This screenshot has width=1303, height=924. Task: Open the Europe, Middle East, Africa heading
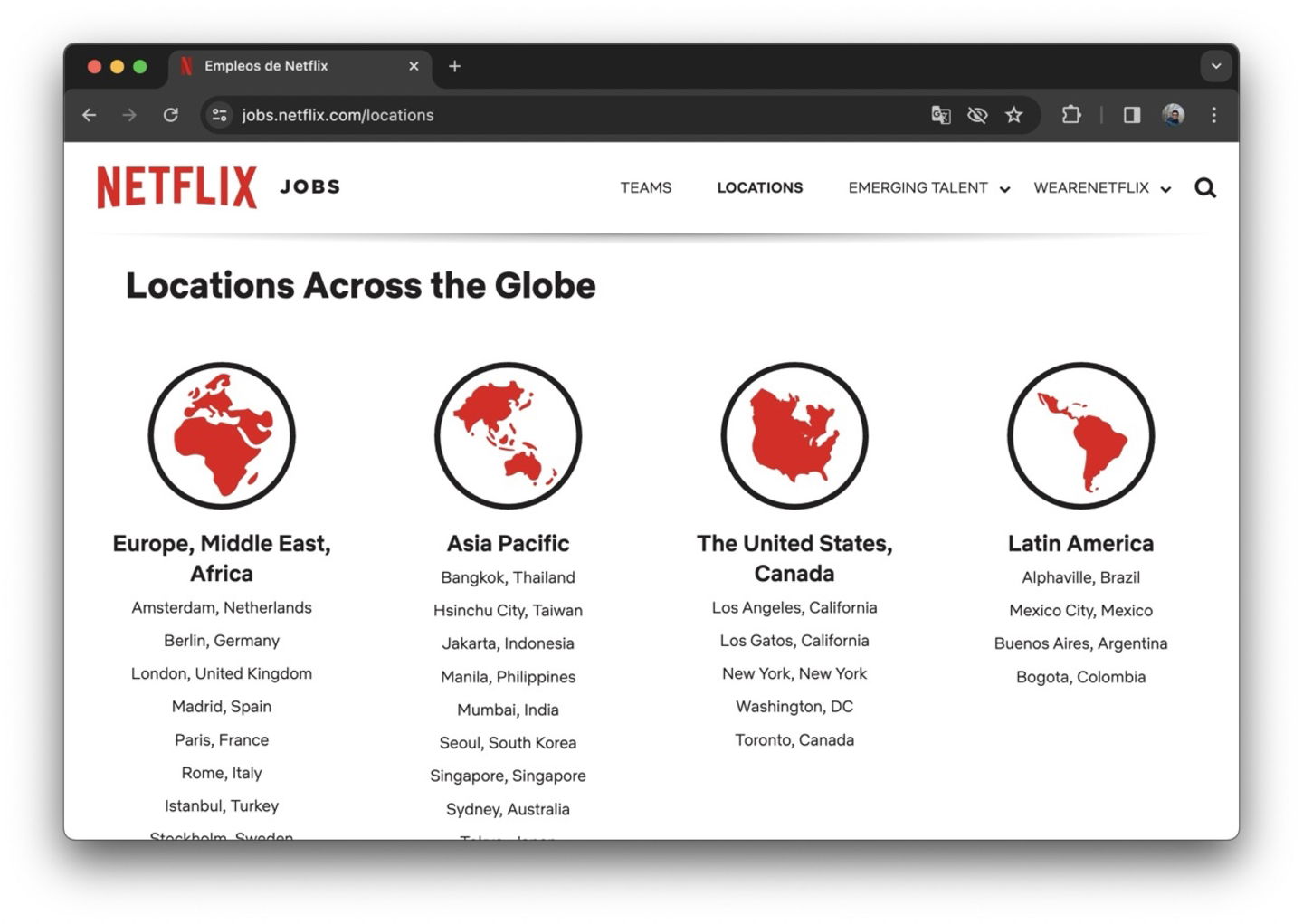(222, 558)
